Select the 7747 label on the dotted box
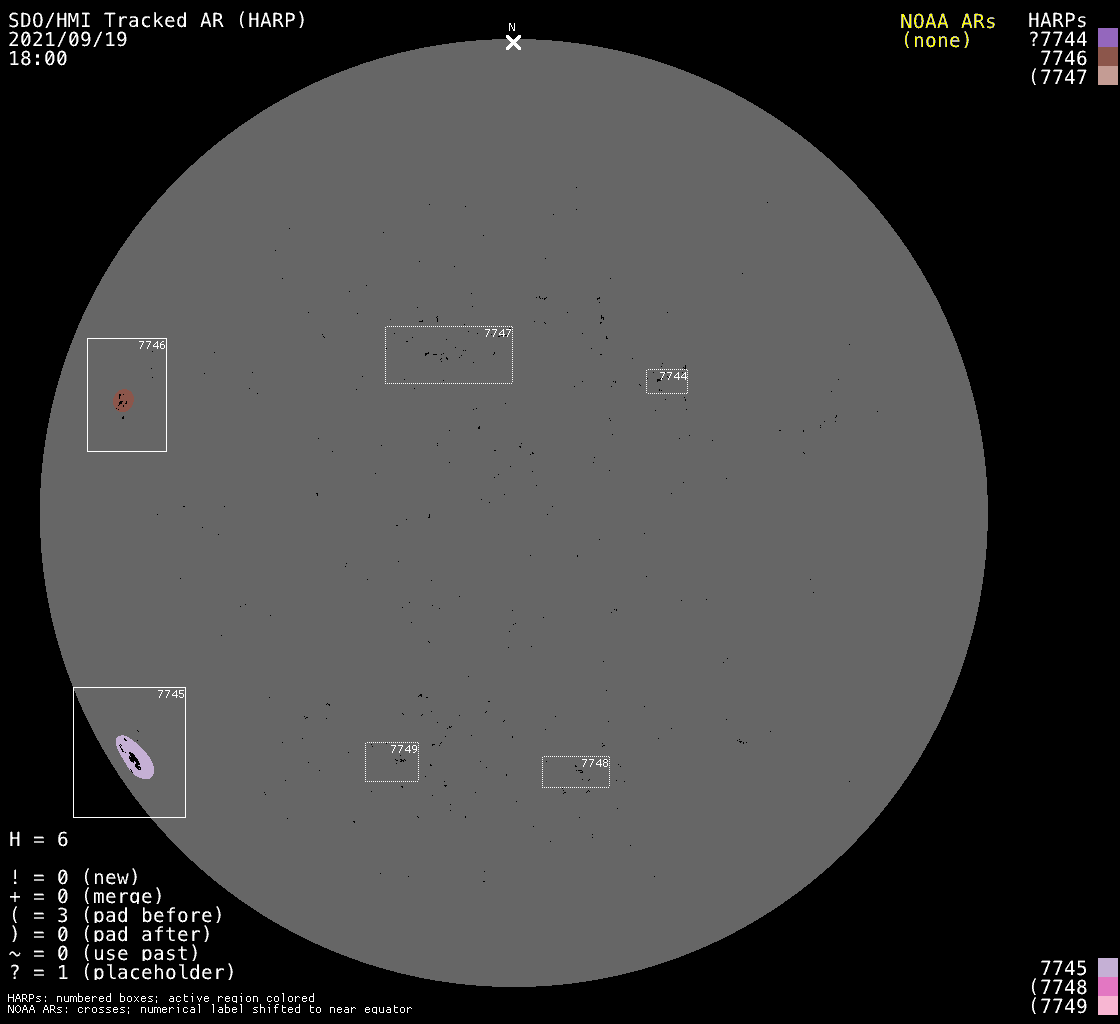This screenshot has height=1024, width=1120. pyautogui.click(x=497, y=333)
